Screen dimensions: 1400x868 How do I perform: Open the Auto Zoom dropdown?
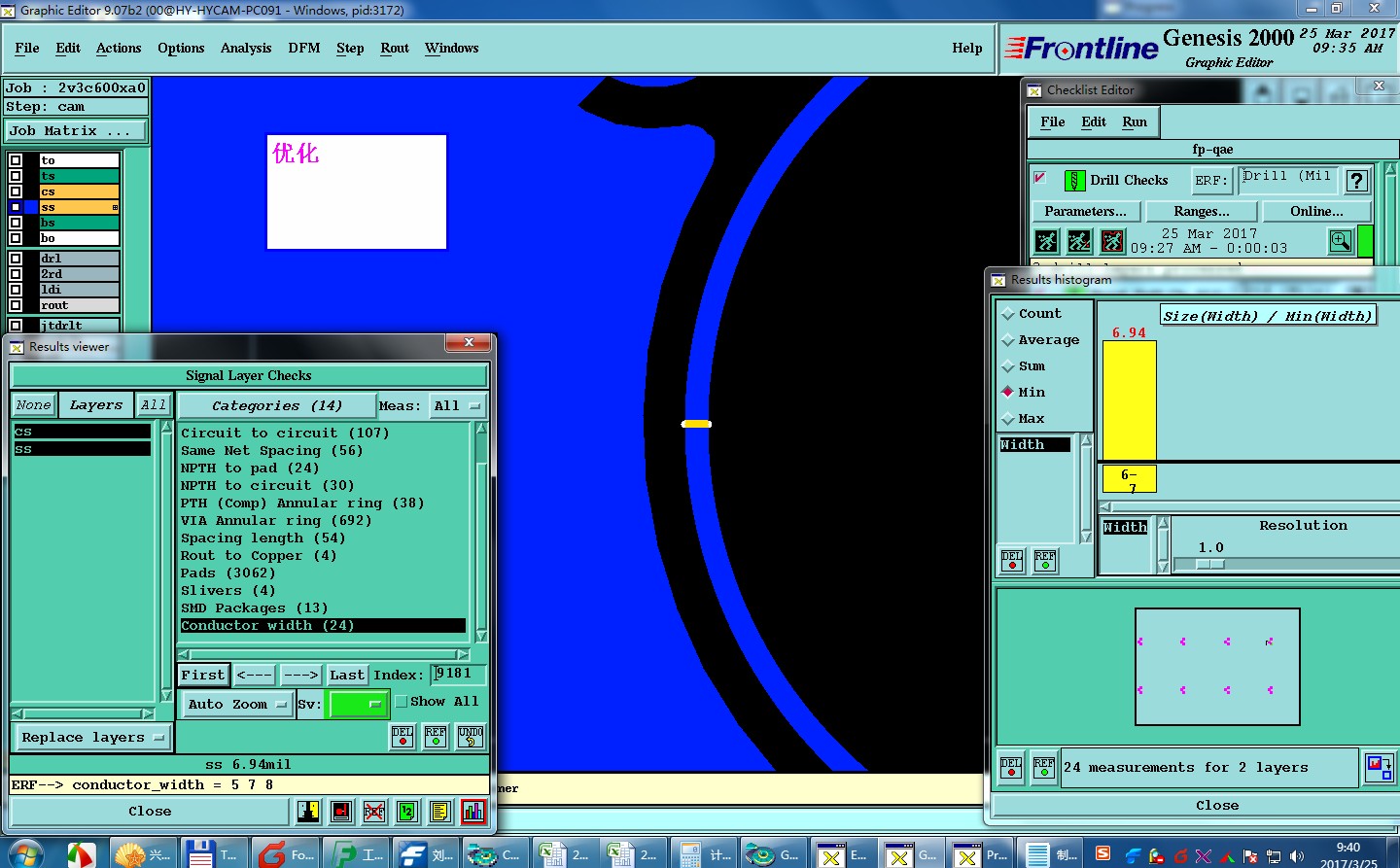pyautogui.click(x=237, y=704)
